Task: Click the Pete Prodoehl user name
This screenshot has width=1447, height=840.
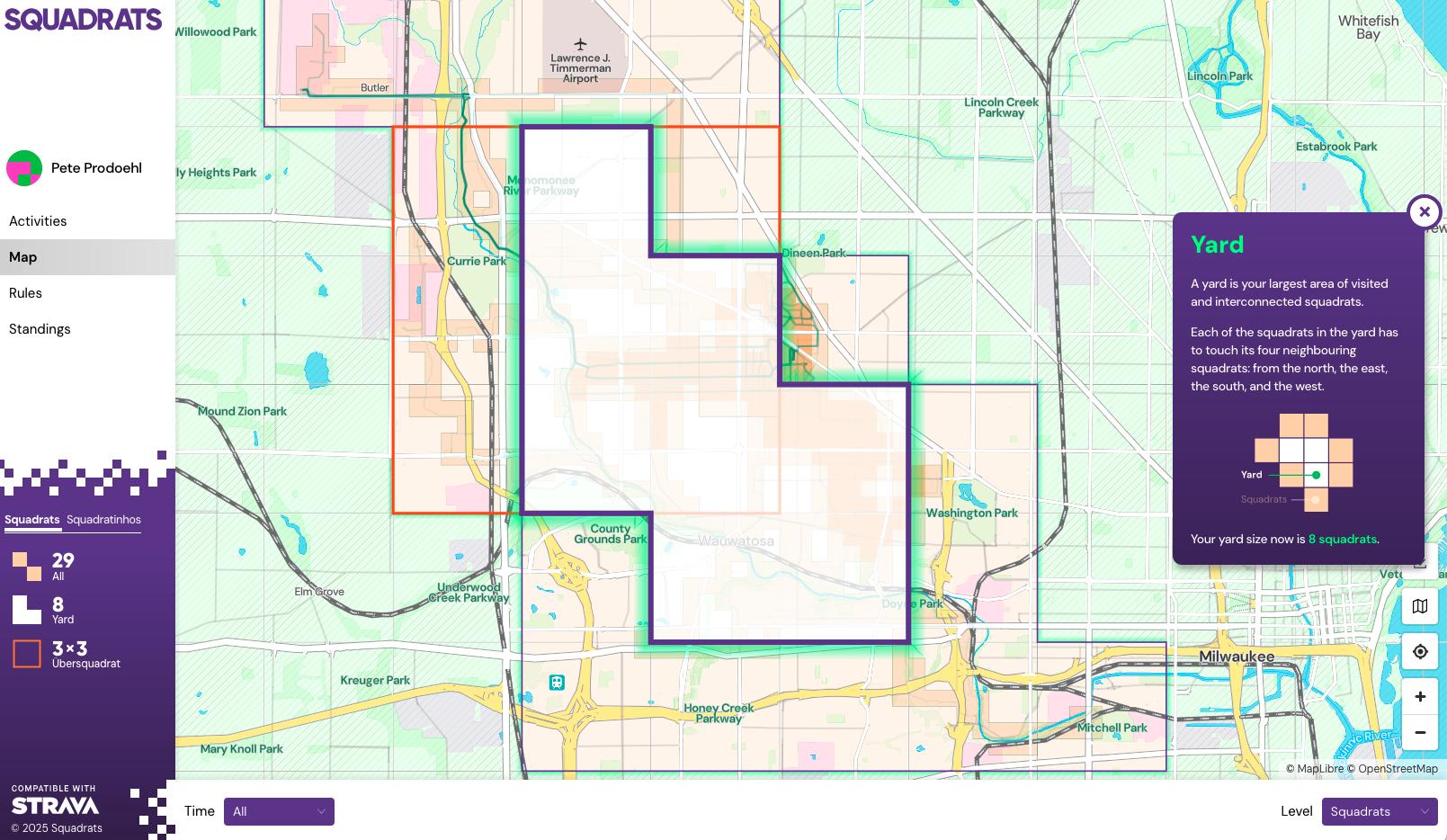Action: [x=96, y=168]
